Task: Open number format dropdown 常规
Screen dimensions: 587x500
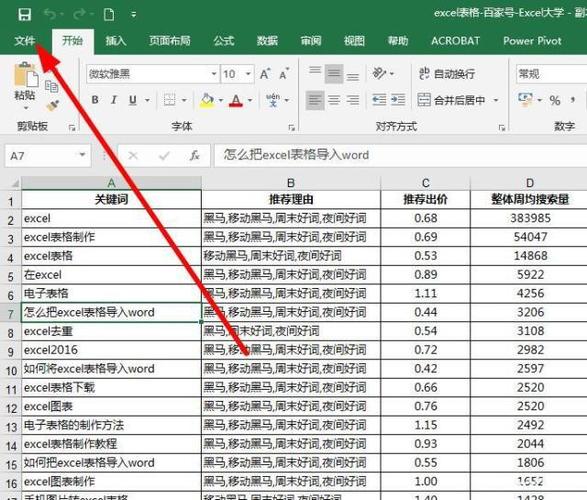Action: pos(551,74)
